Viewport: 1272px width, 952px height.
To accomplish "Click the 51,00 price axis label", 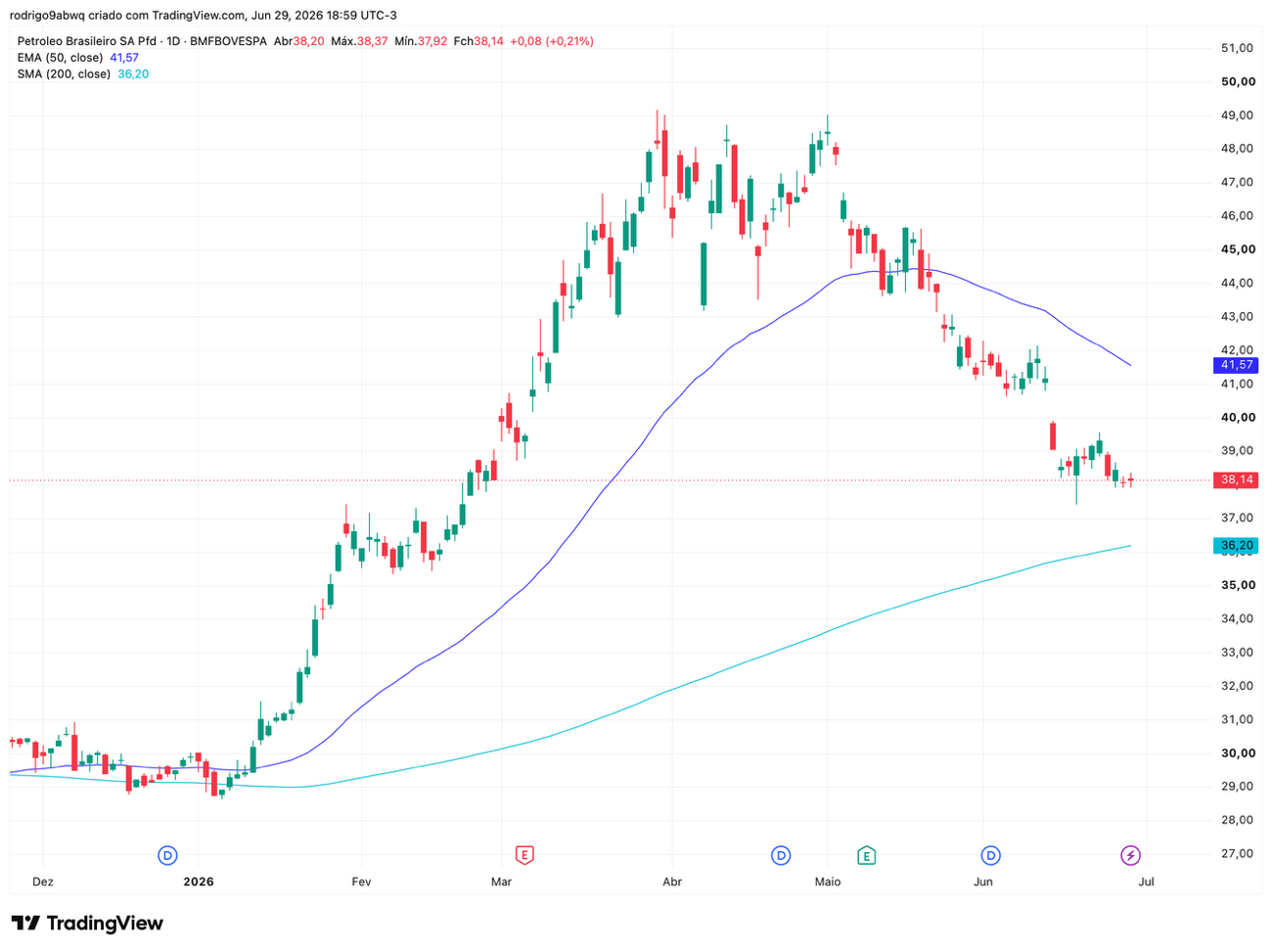I will (x=1238, y=48).
